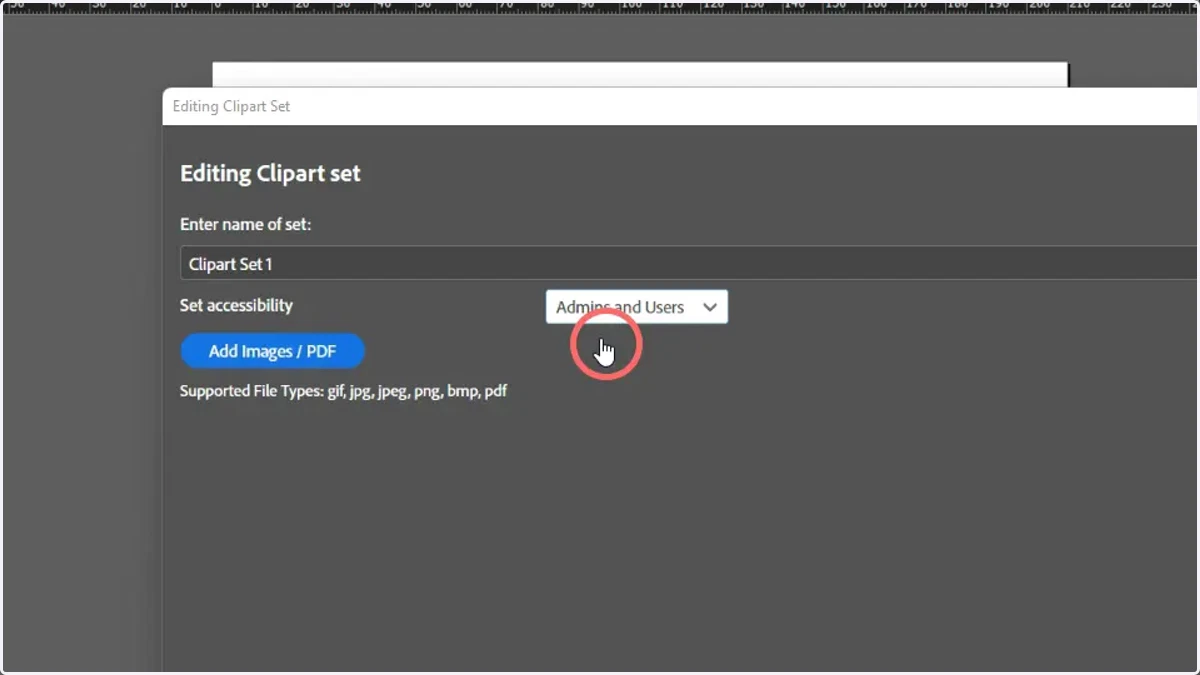This screenshot has height=675, width=1200.
Task: Click the Clipart Set 1 name field
Action: pos(689,264)
